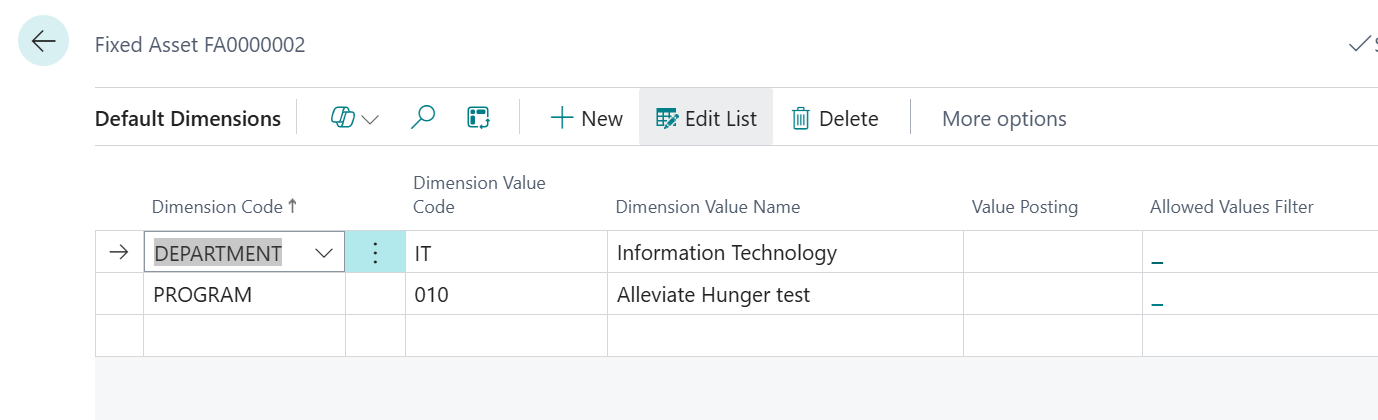Click the New plus icon
The image size is (1378, 420).
click(x=562, y=118)
